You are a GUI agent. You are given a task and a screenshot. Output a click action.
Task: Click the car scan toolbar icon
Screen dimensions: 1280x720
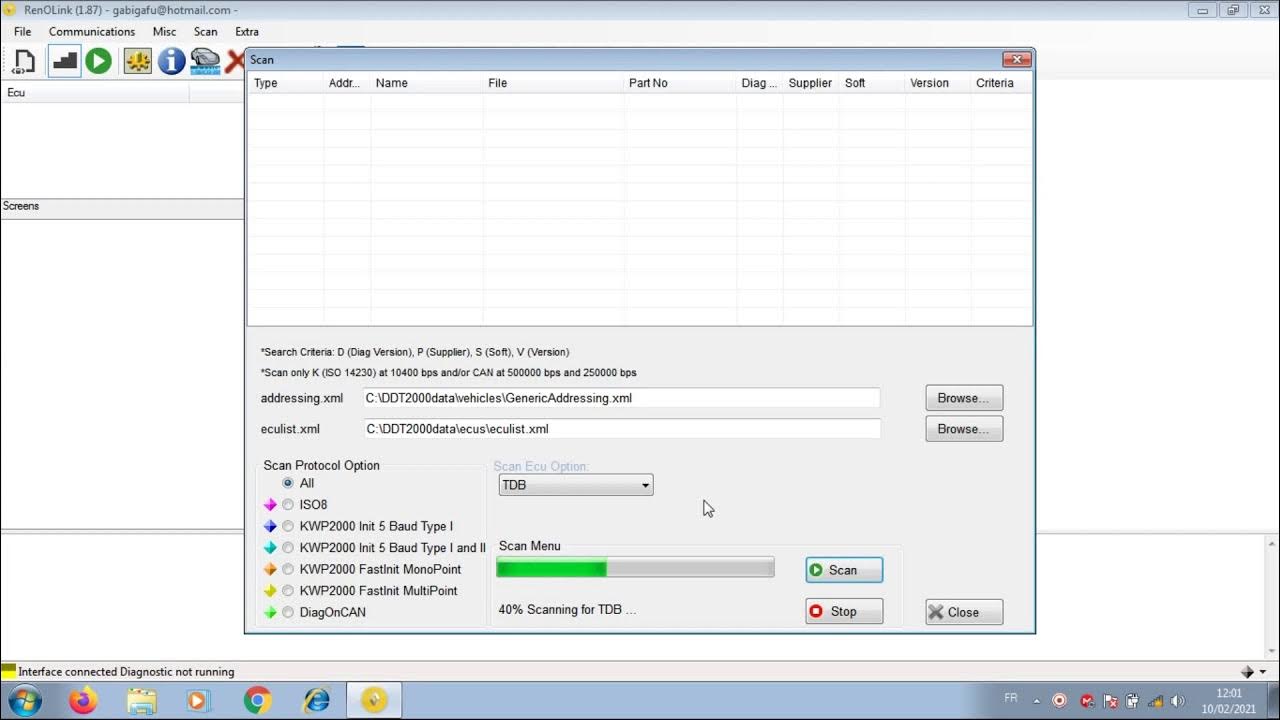[205, 61]
